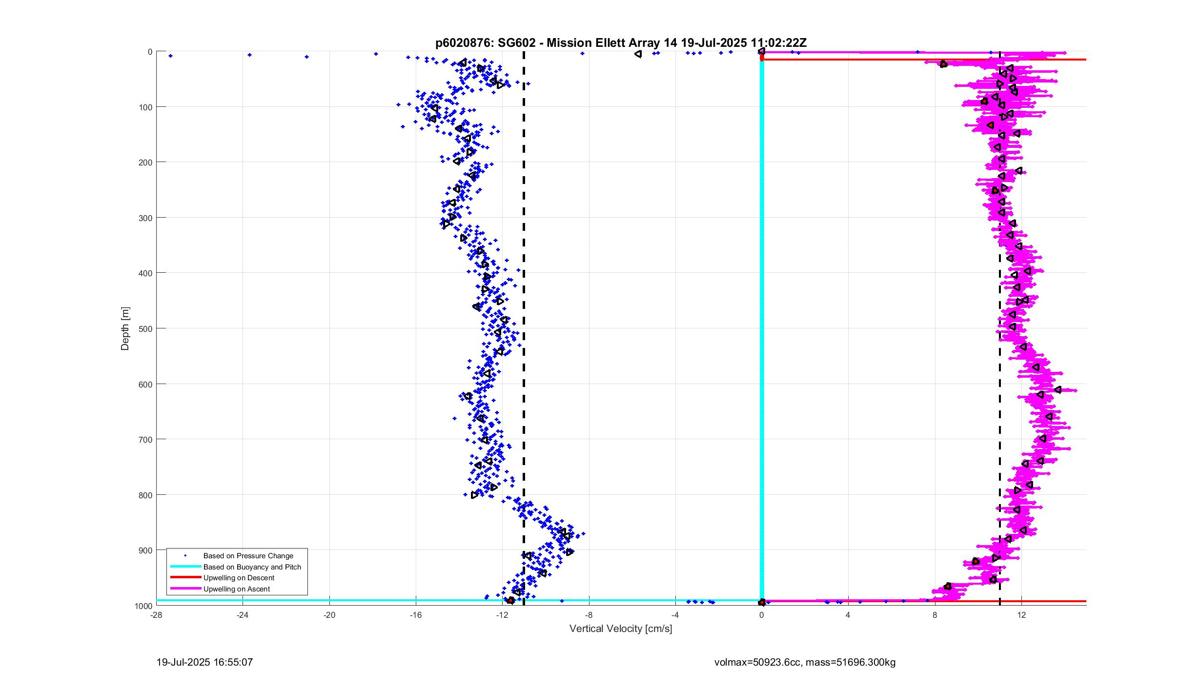The width and height of the screenshot is (1200, 681).
Task: Click the depth axis tick label '900'
Action: 144,550
